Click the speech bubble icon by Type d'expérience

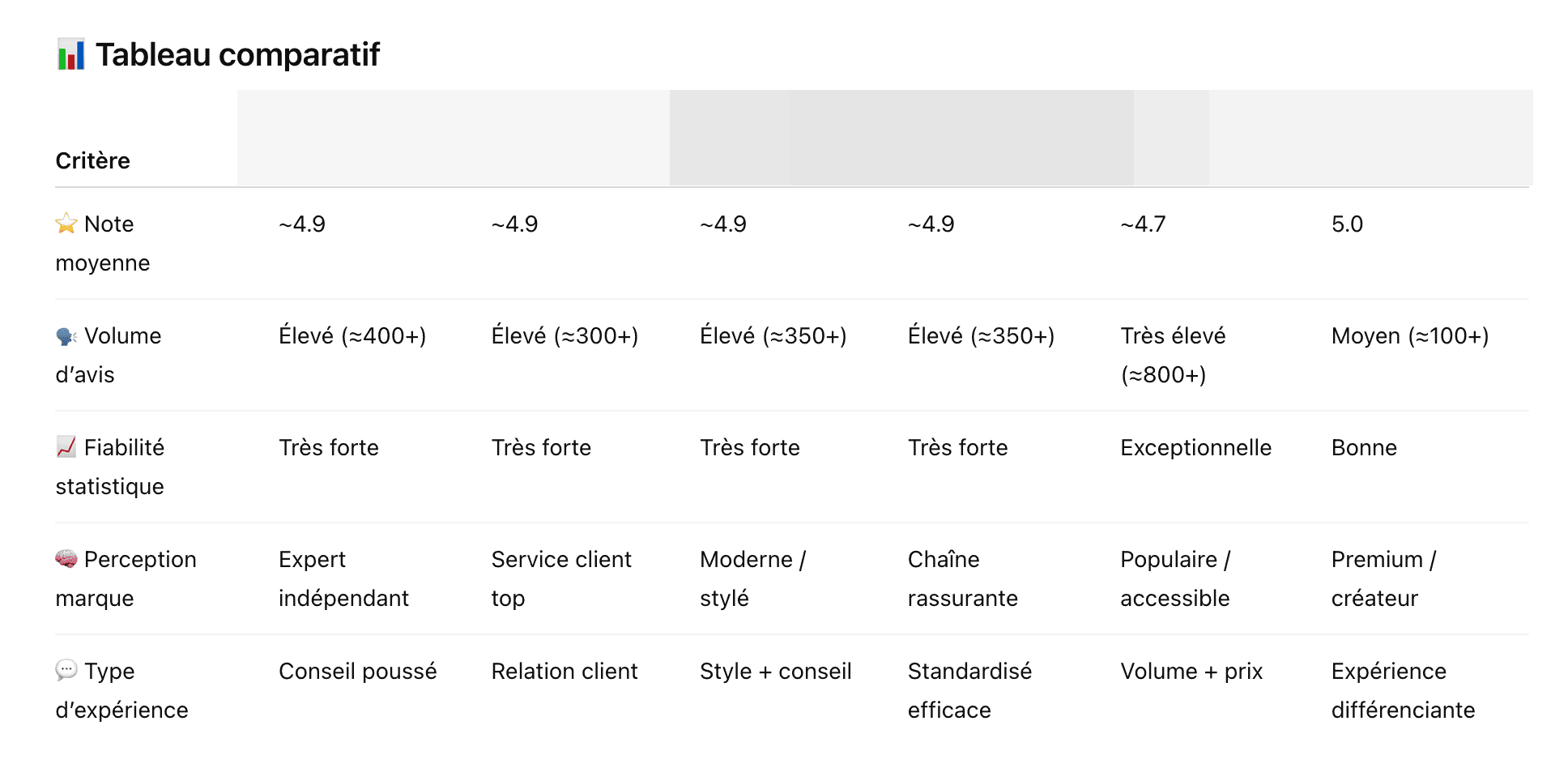[x=66, y=670]
